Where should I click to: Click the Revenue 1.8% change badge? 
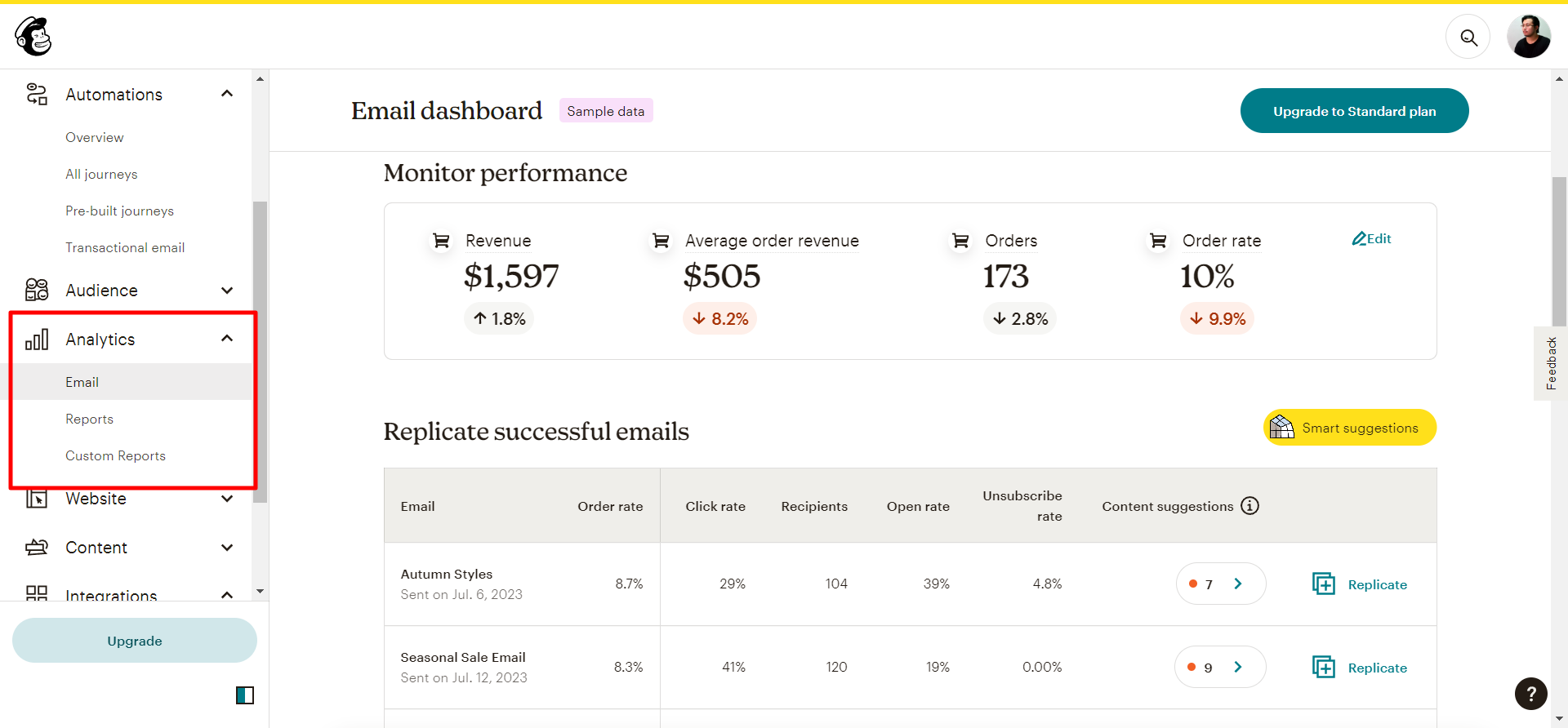tap(499, 318)
